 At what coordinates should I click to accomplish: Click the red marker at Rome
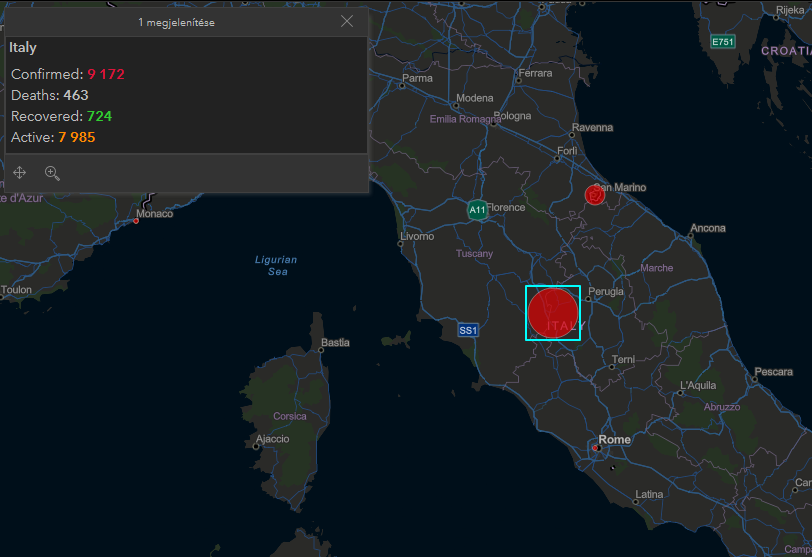(x=596, y=448)
